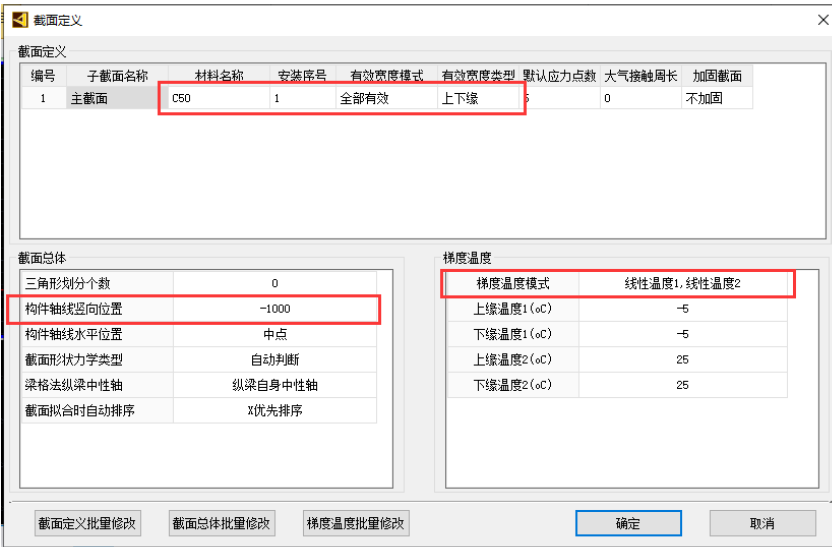Select the 不加固 reinforcement cell
The width and height of the screenshot is (836, 547).
(x=717, y=98)
